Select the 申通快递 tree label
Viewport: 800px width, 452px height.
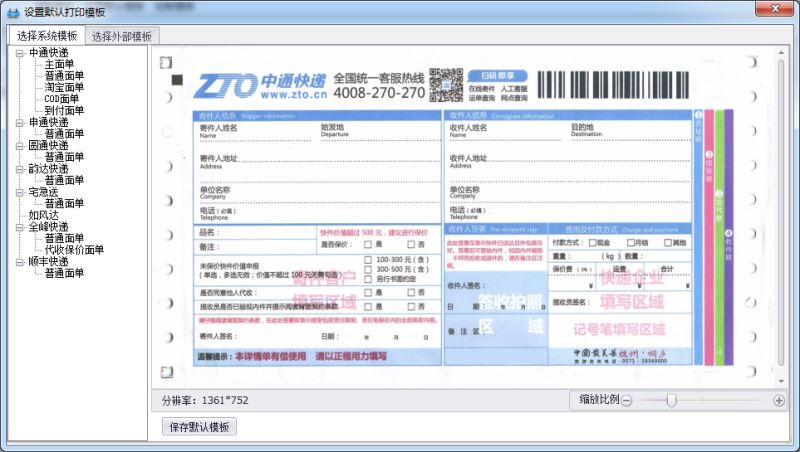[x=48, y=122]
